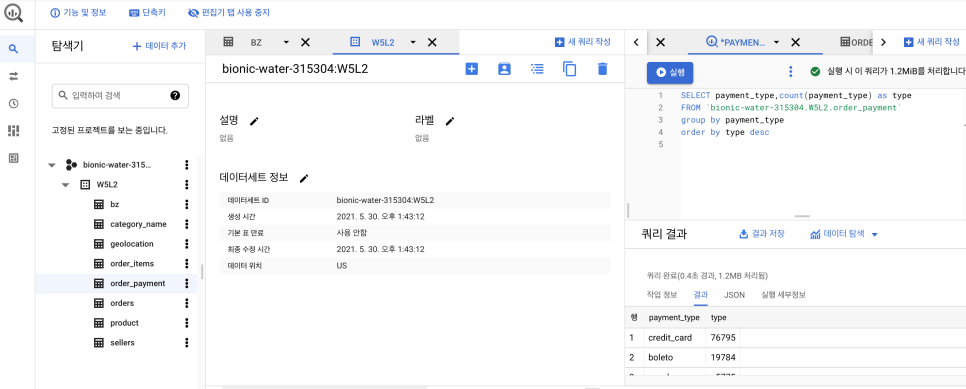Open the BI Engine icon in sidebar
966x389 pixels.
click(x=14, y=131)
